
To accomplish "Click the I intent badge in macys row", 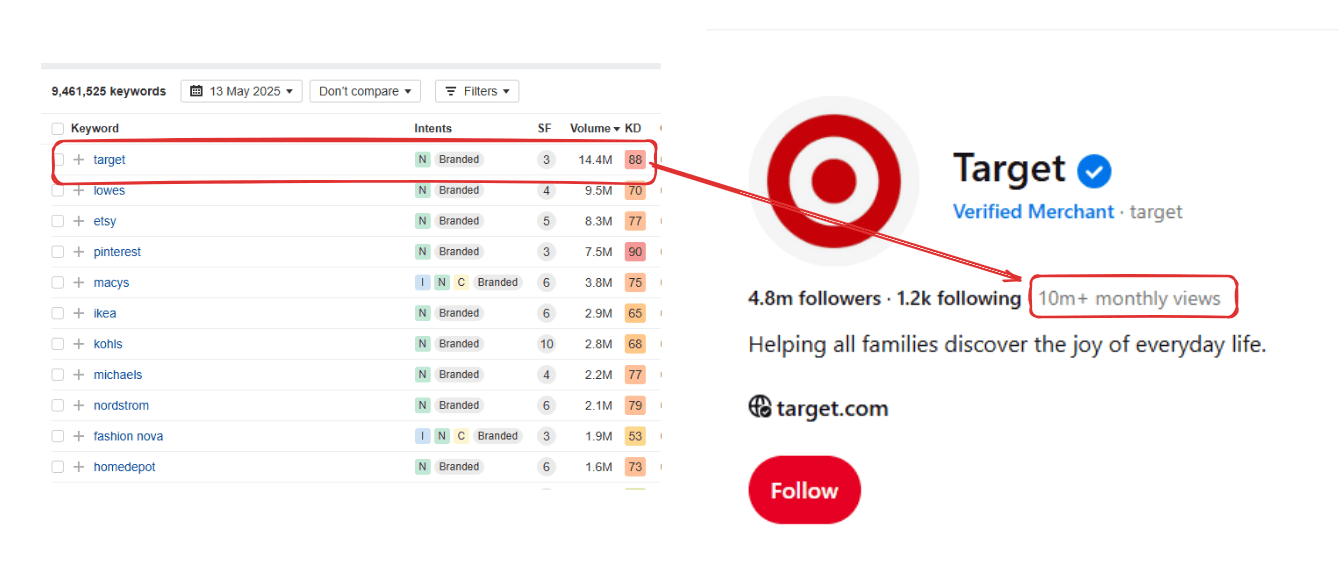I will tap(423, 283).
